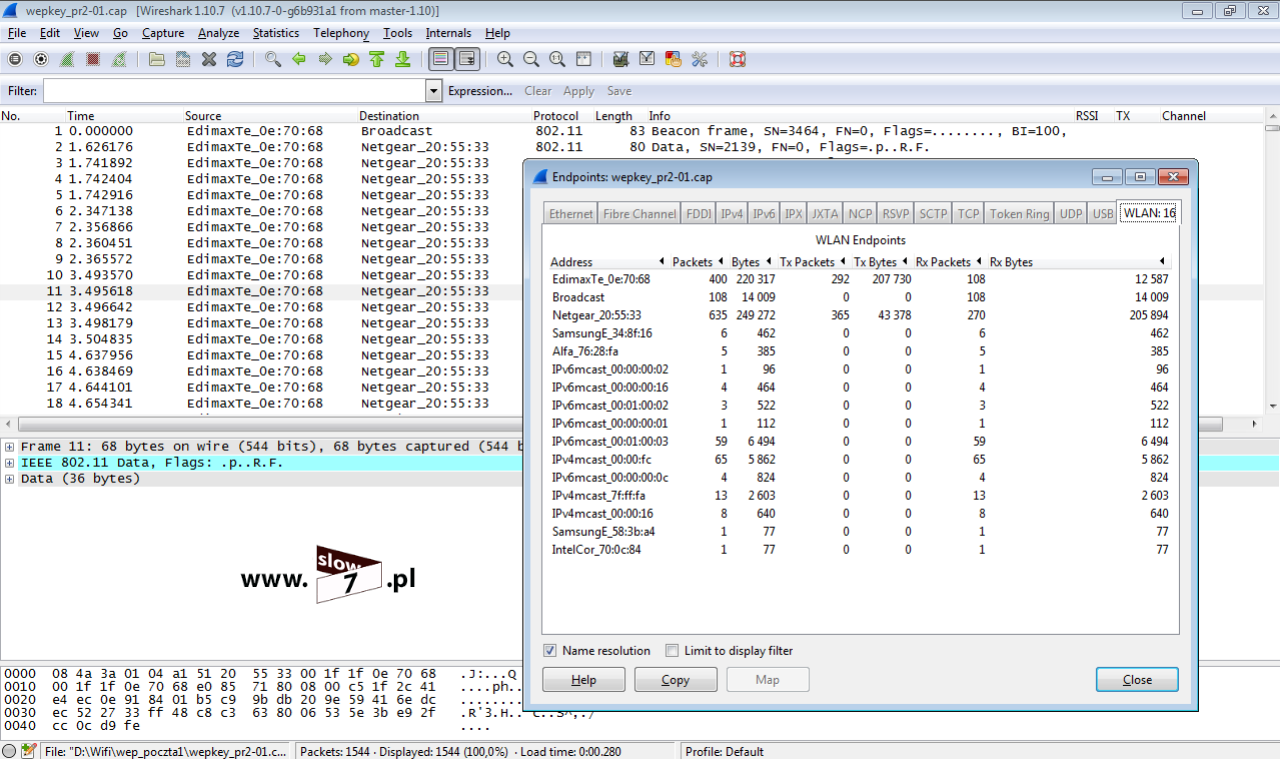Reset zoom to normal size
Viewport: 1280px width, 759px height.
click(557, 59)
